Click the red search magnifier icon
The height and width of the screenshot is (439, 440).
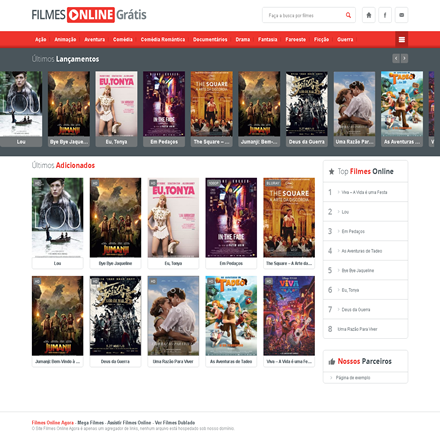pyautogui.click(x=348, y=15)
